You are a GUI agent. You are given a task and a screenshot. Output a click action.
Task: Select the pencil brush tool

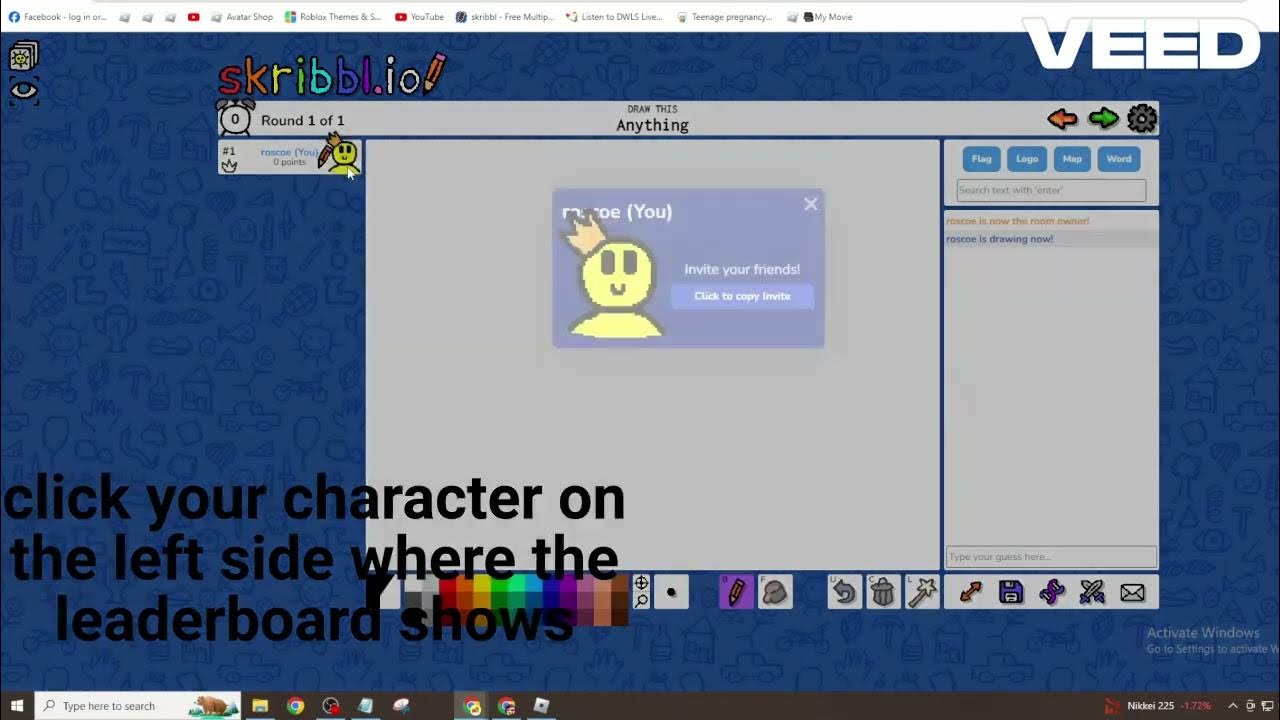point(737,592)
